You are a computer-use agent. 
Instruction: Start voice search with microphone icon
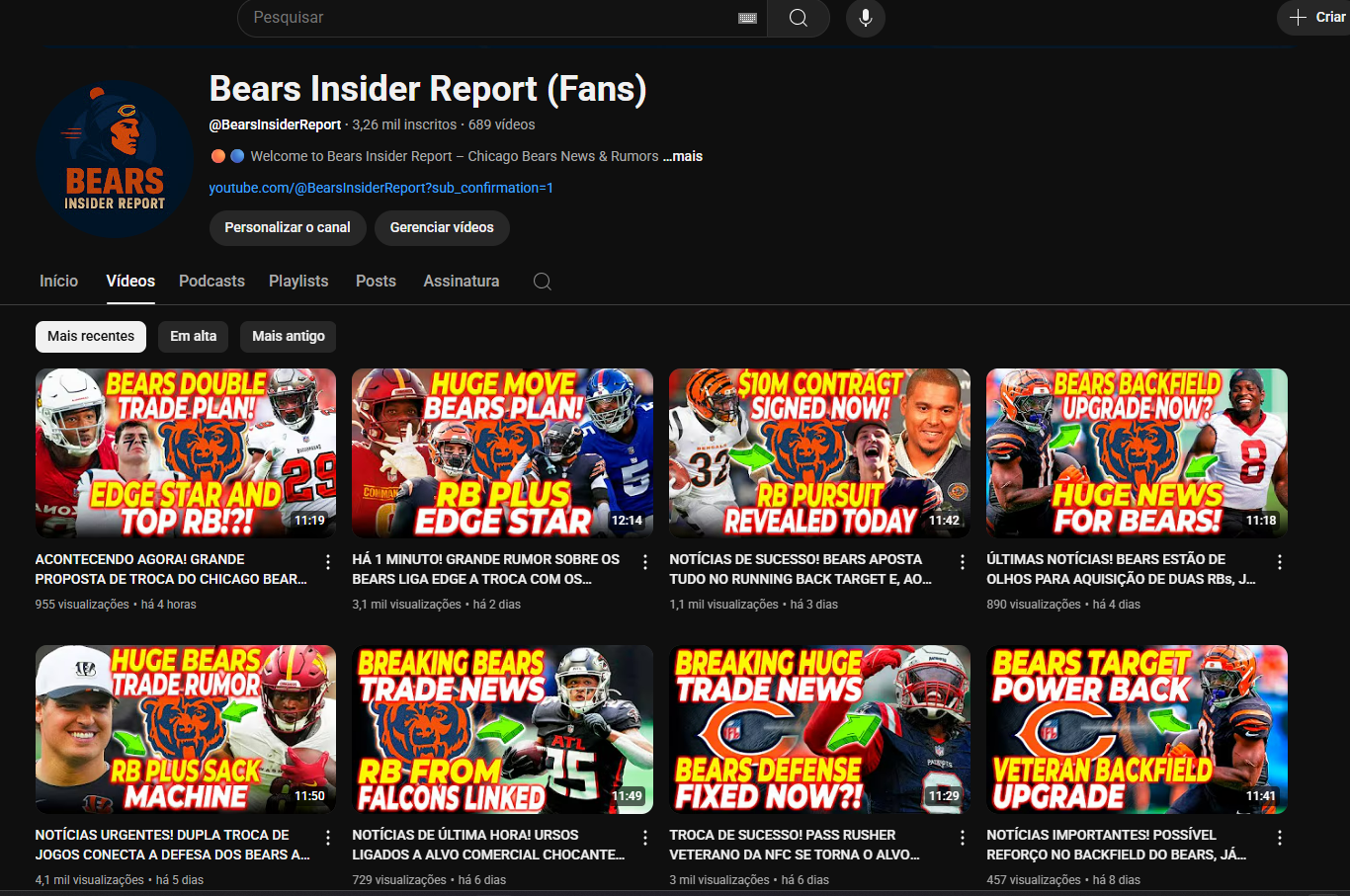pyautogui.click(x=866, y=18)
